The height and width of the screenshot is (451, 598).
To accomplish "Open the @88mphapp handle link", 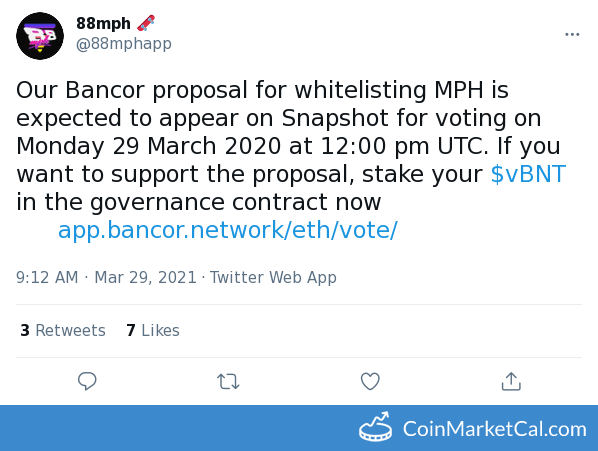I will coord(124,44).
